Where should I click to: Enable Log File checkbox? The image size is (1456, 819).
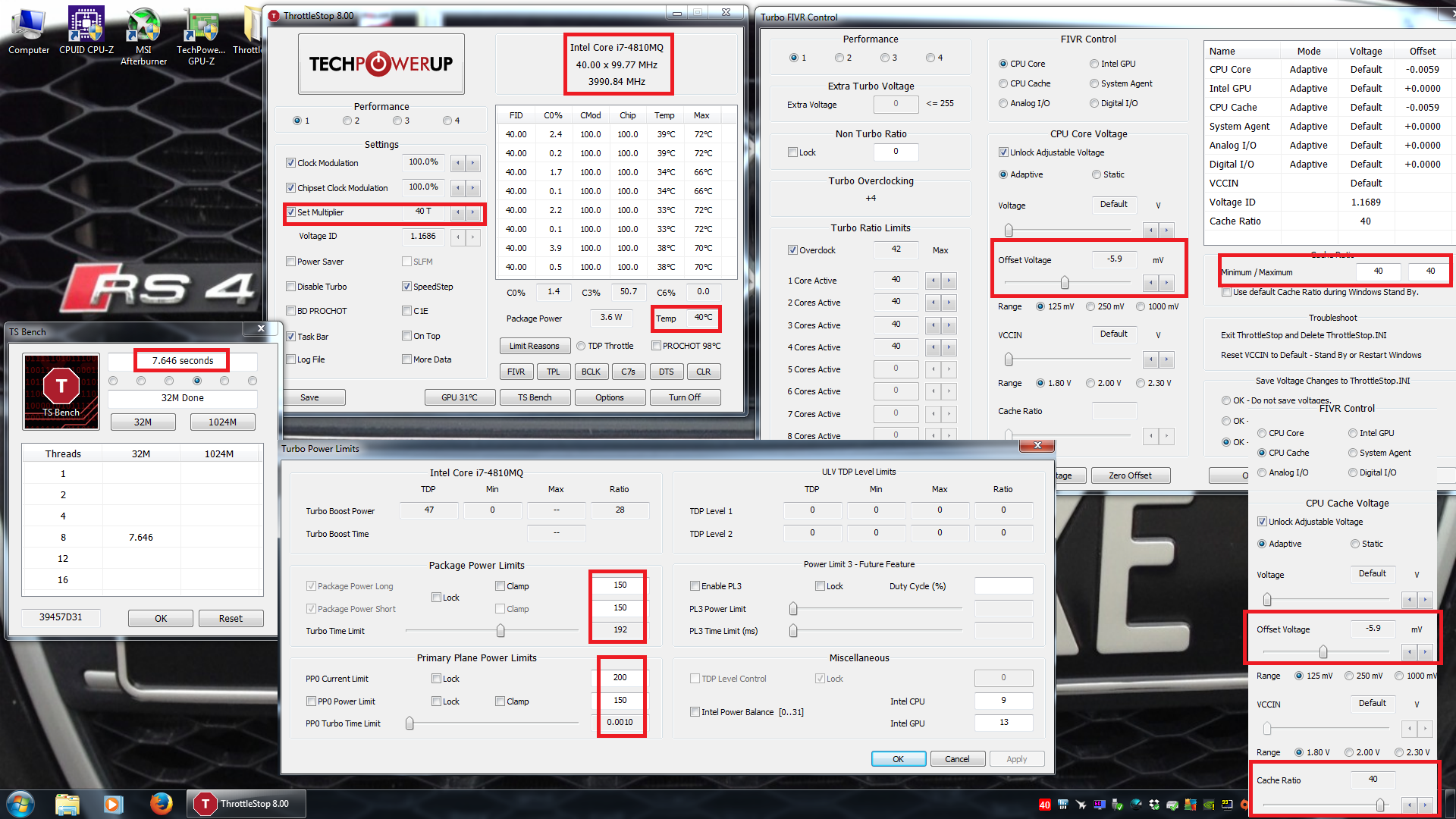(x=290, y=359)
